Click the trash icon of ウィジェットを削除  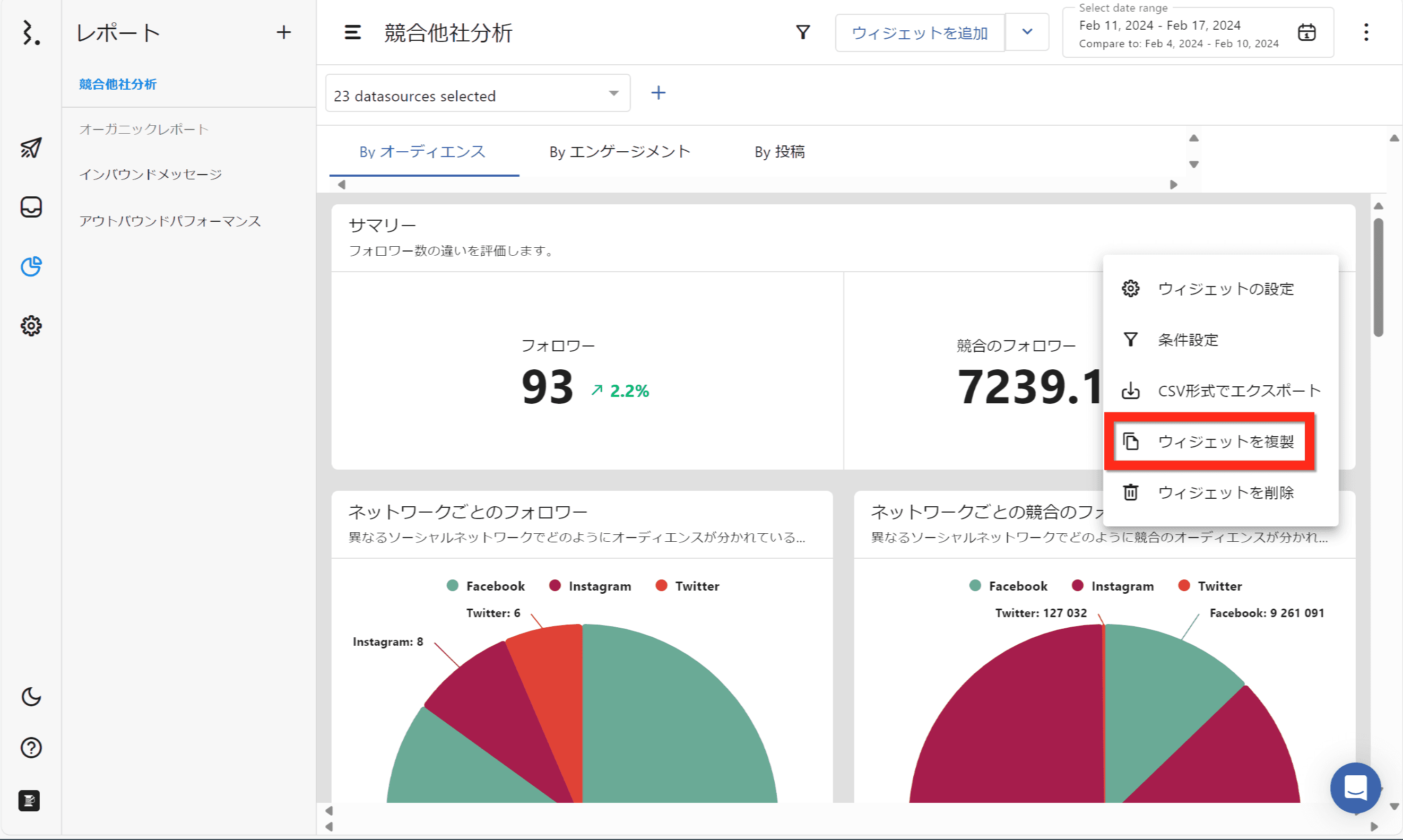pyautogui.click(x=1130, y=492)
